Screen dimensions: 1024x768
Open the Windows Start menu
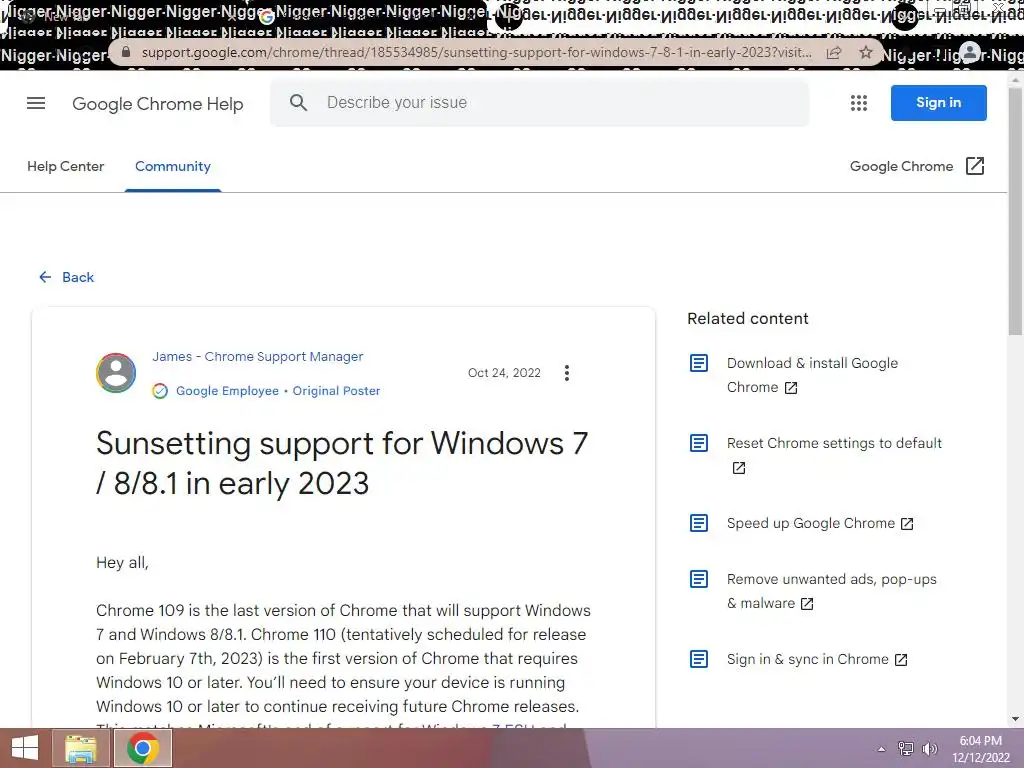click(25, 748)
